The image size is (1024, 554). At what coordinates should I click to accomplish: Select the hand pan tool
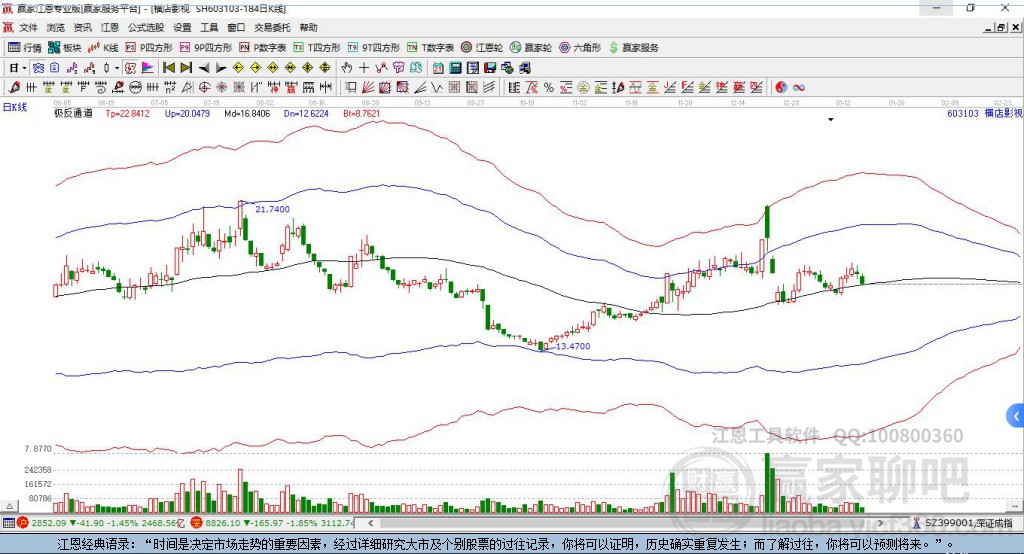point(347,68)
